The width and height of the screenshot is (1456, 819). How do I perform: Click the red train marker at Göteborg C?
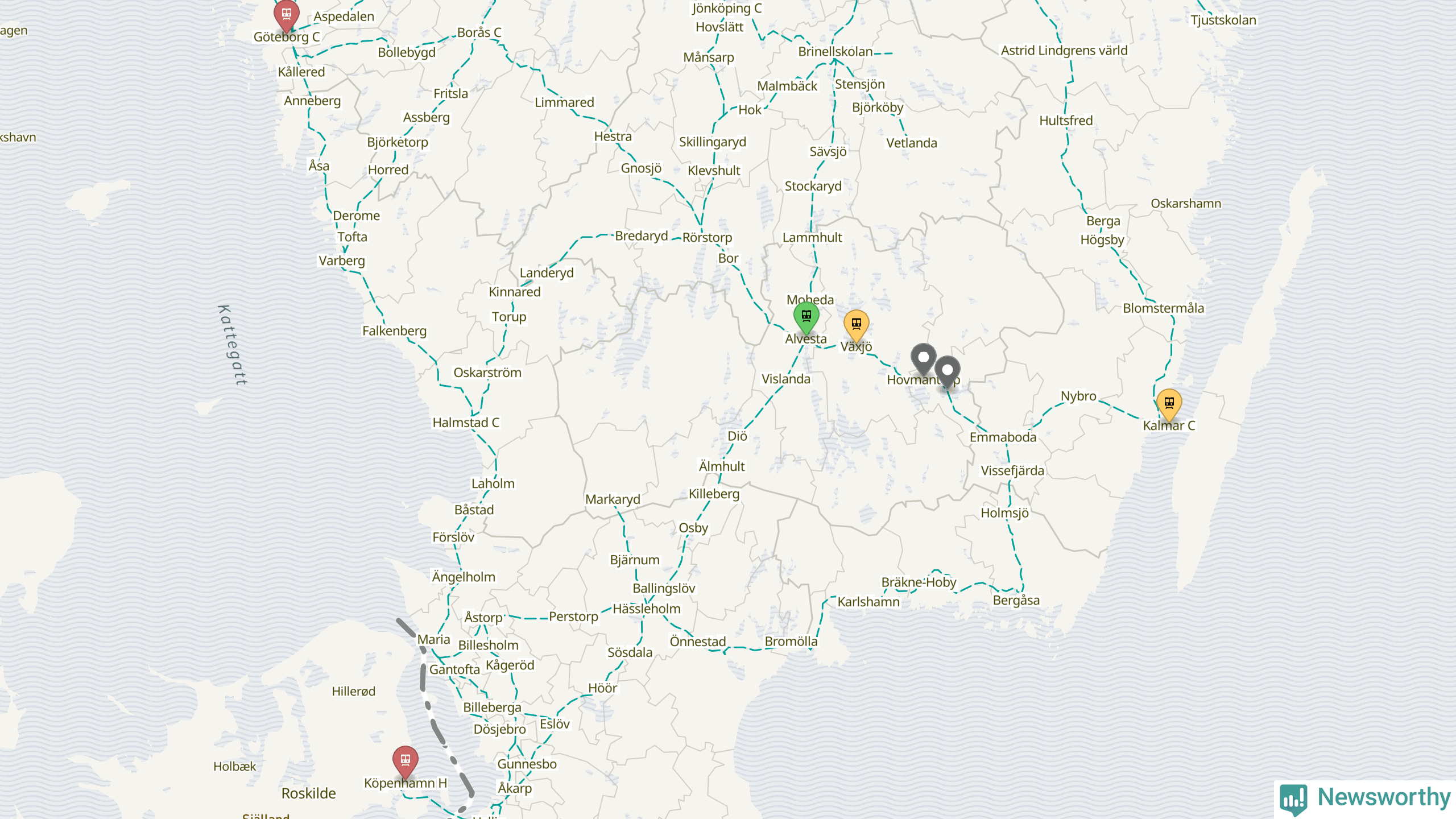click(287, 15)
